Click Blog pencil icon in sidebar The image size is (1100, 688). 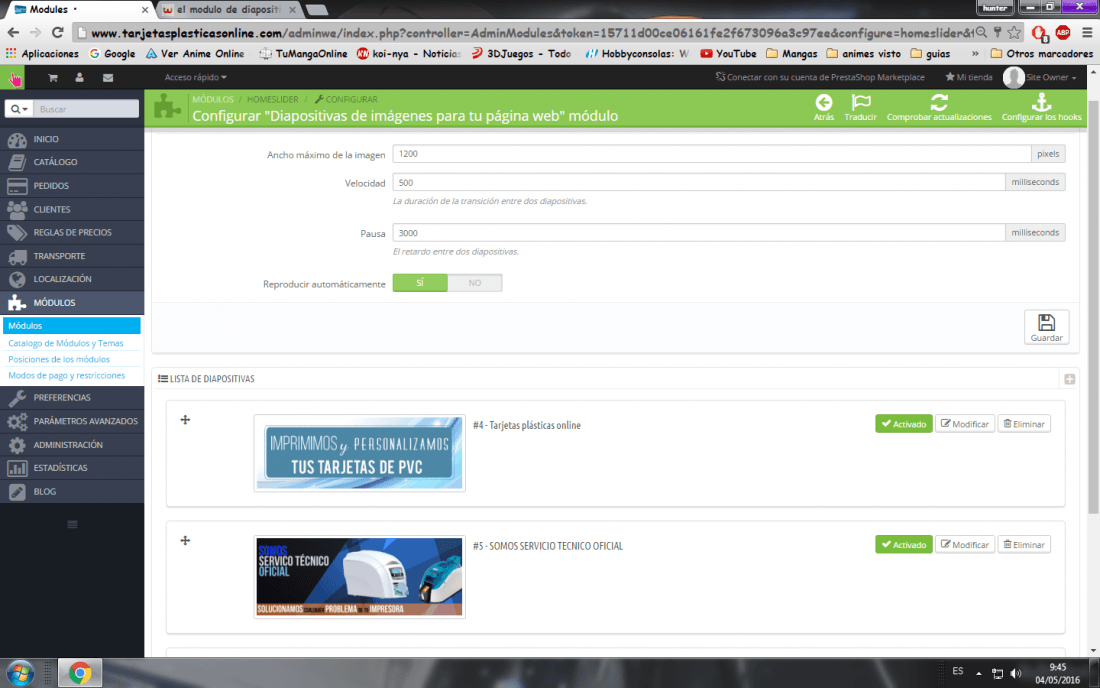tap(17, 492)
